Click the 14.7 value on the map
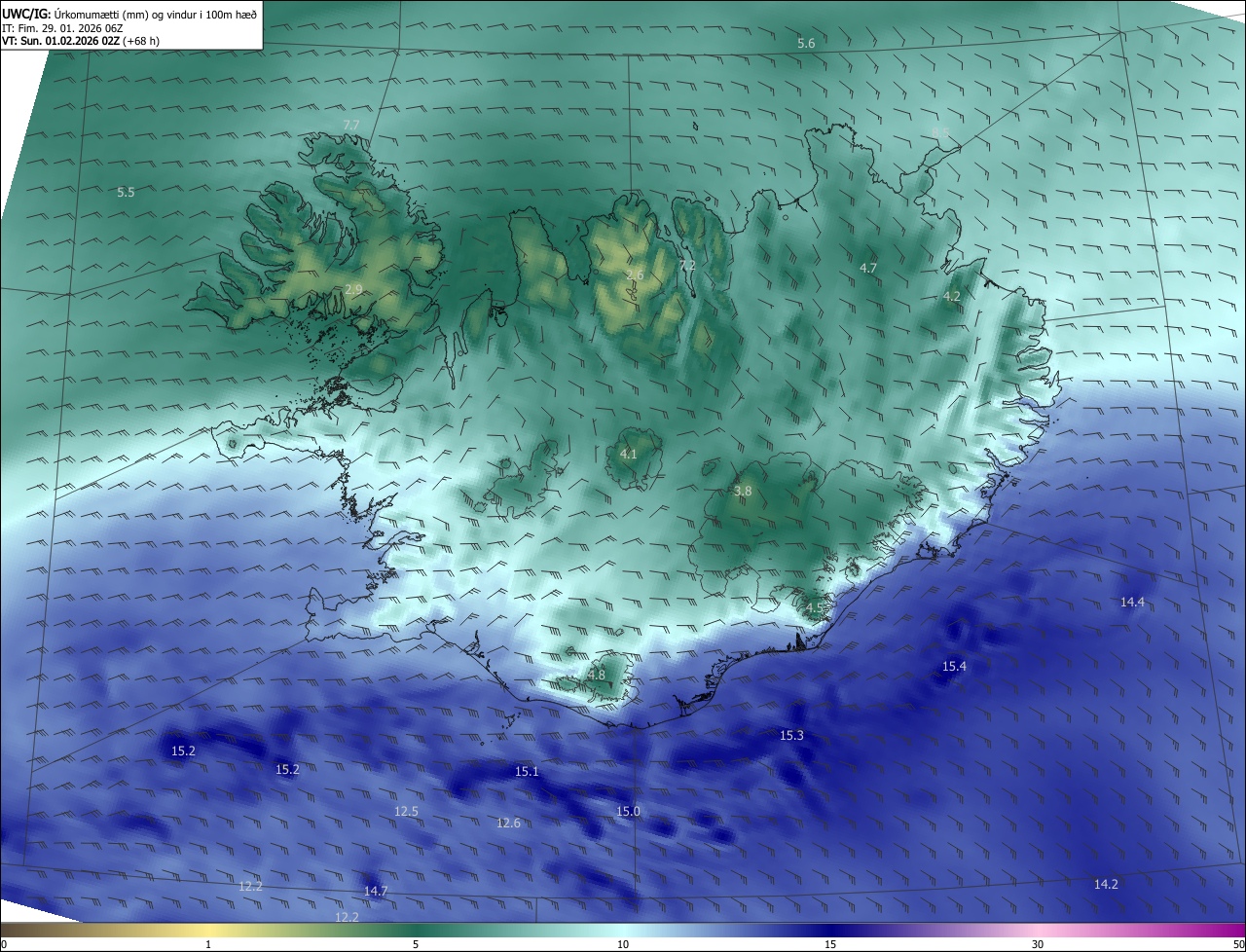Viewport: 1246px width, 952px height. click(x=376, y=891)
